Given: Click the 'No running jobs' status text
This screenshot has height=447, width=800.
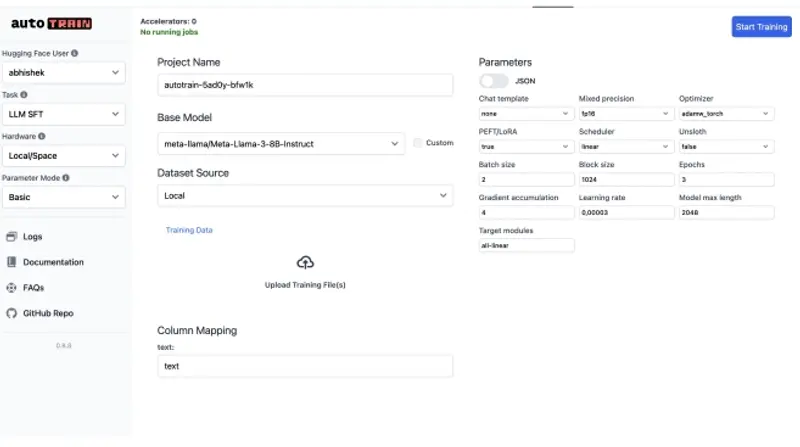Looking at the screenshot, I should pyautogui.click(x=169, y=32).
